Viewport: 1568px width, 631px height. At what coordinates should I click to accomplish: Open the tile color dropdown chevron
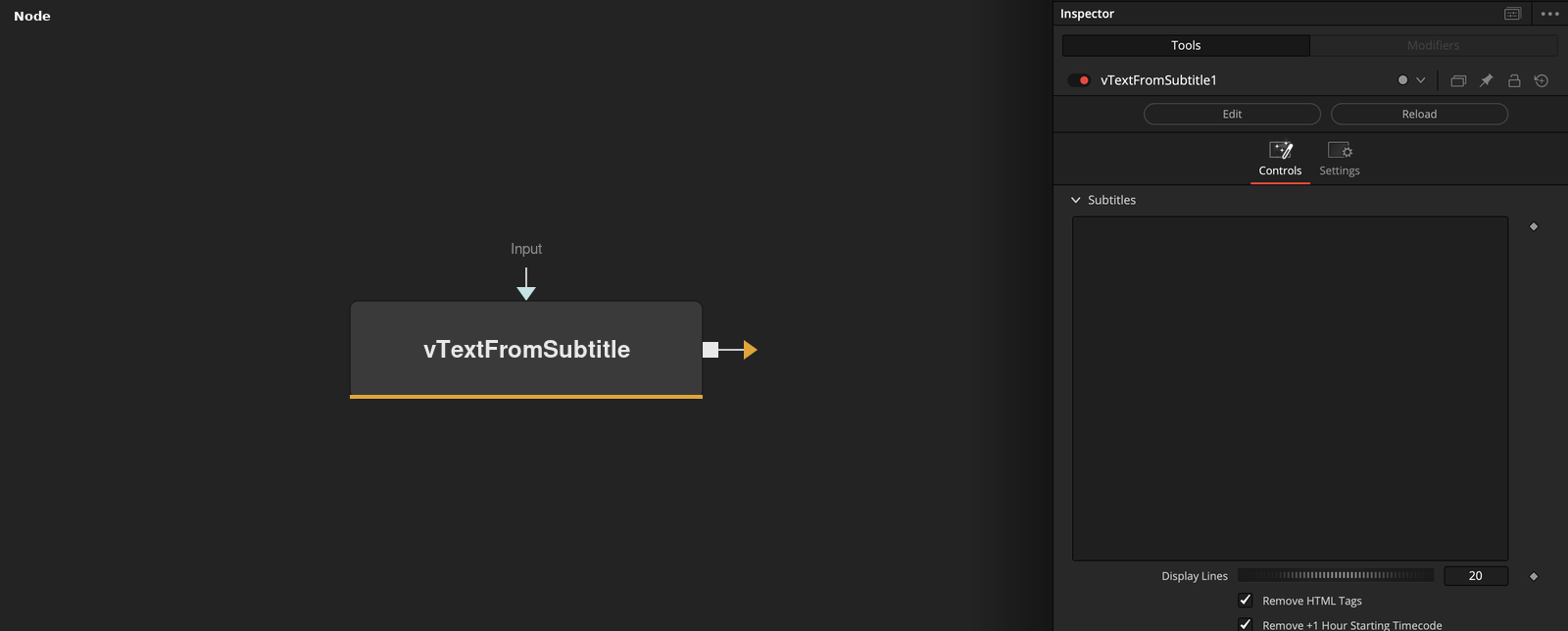[1421, 80]
